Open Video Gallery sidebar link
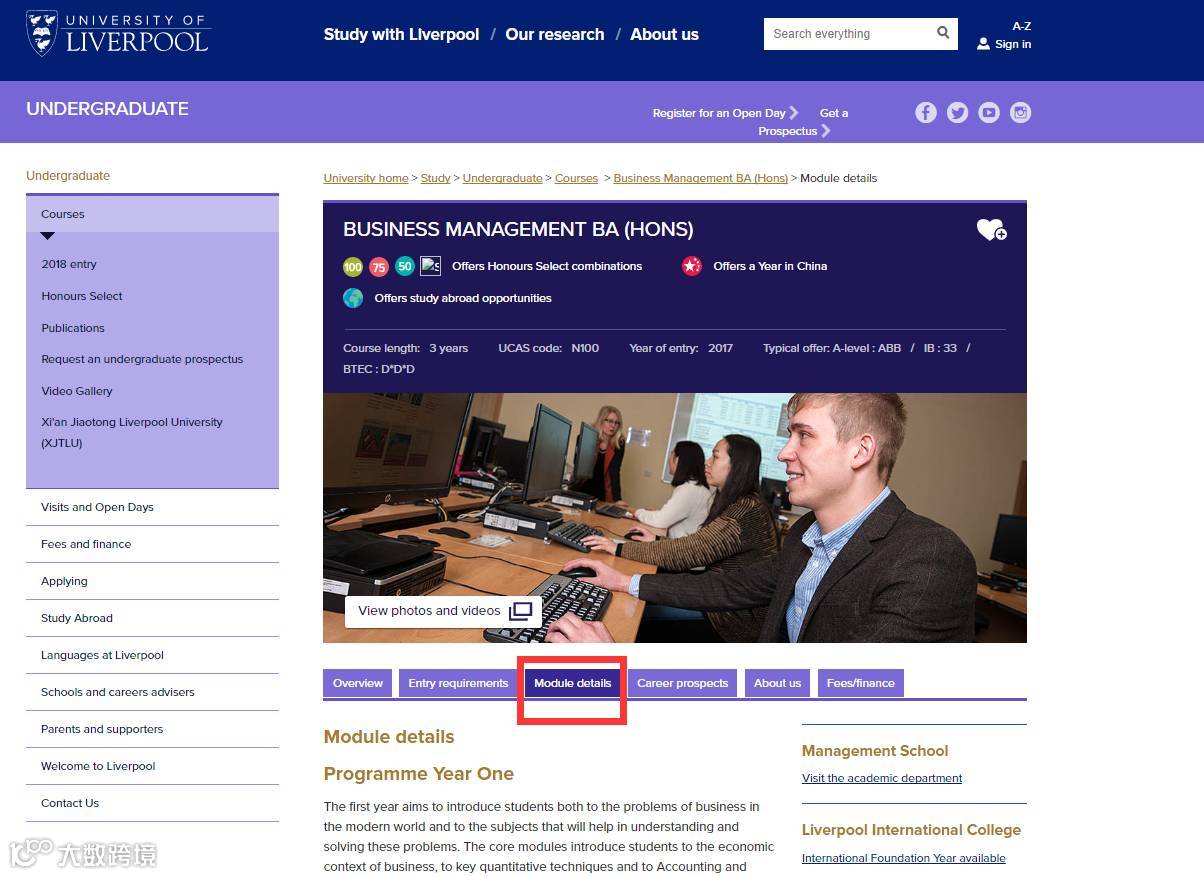The image size is (1204, 876). tap(77, 391)
